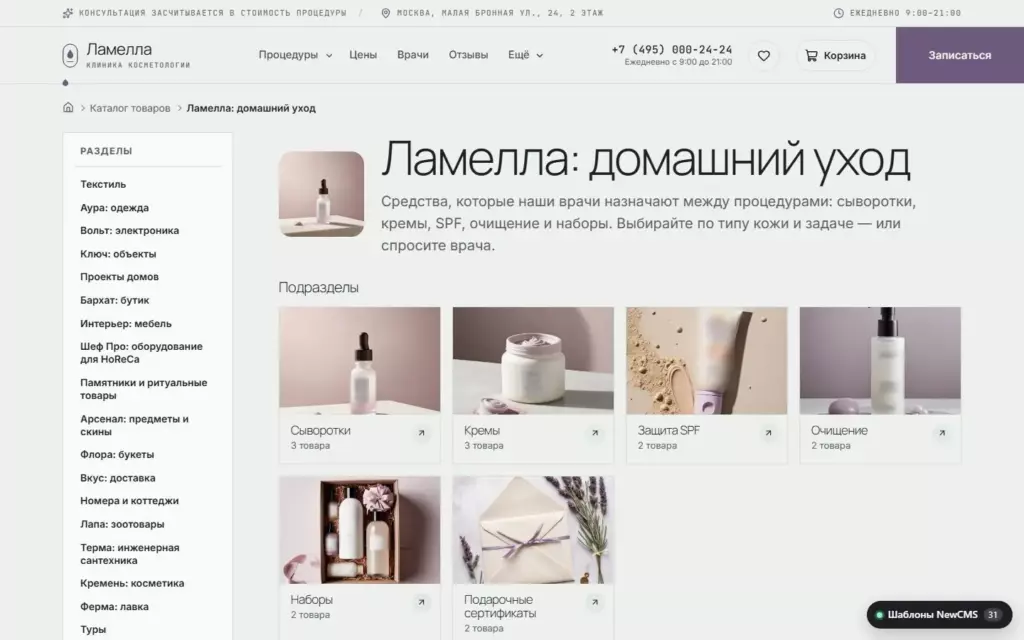Open the Сыворотки subsection image
Image resolution: width=1024 pixels, height=640 pixels.
(360, 360)
